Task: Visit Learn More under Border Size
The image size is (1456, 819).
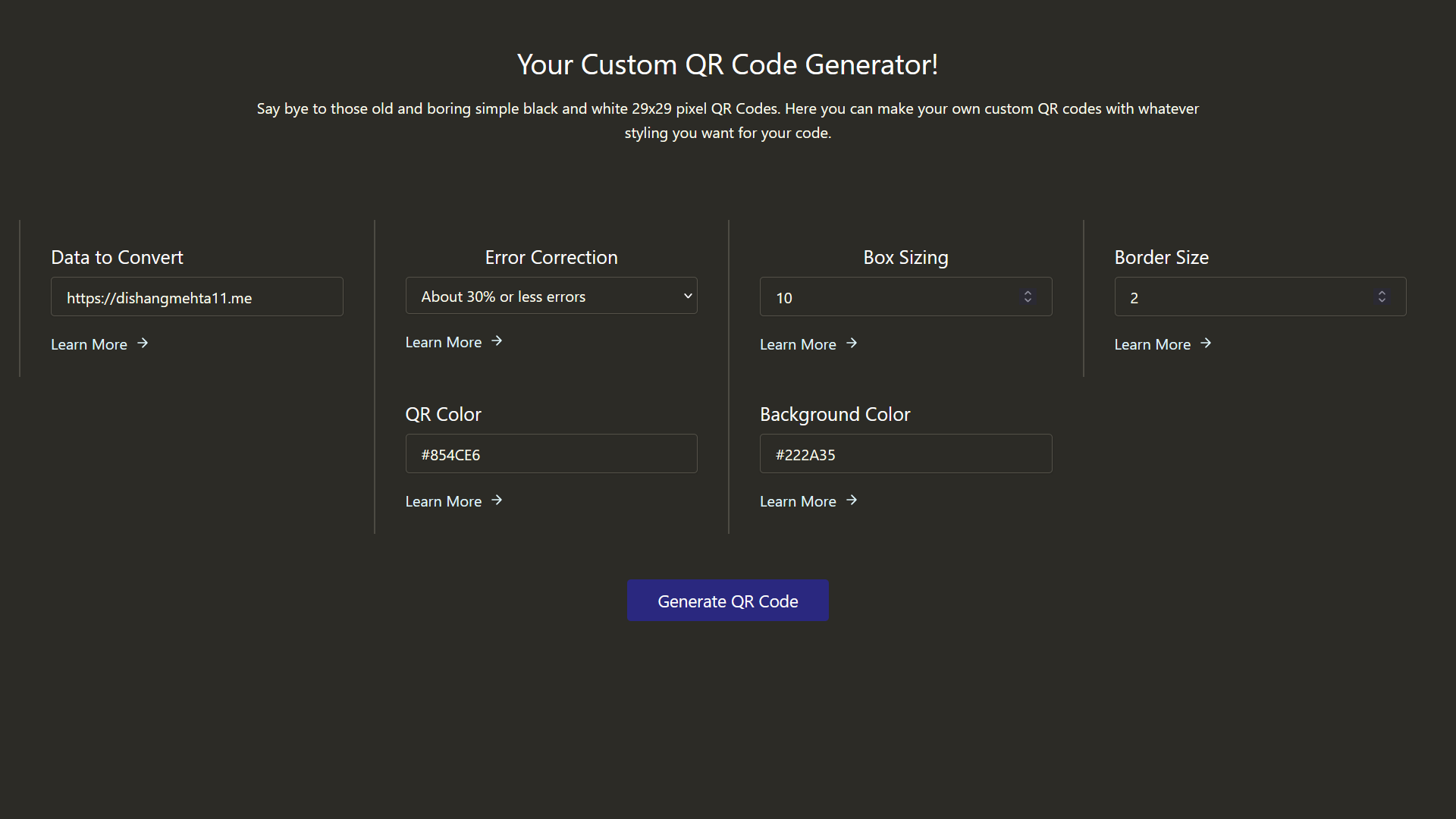Action: tap(1152, 344)
